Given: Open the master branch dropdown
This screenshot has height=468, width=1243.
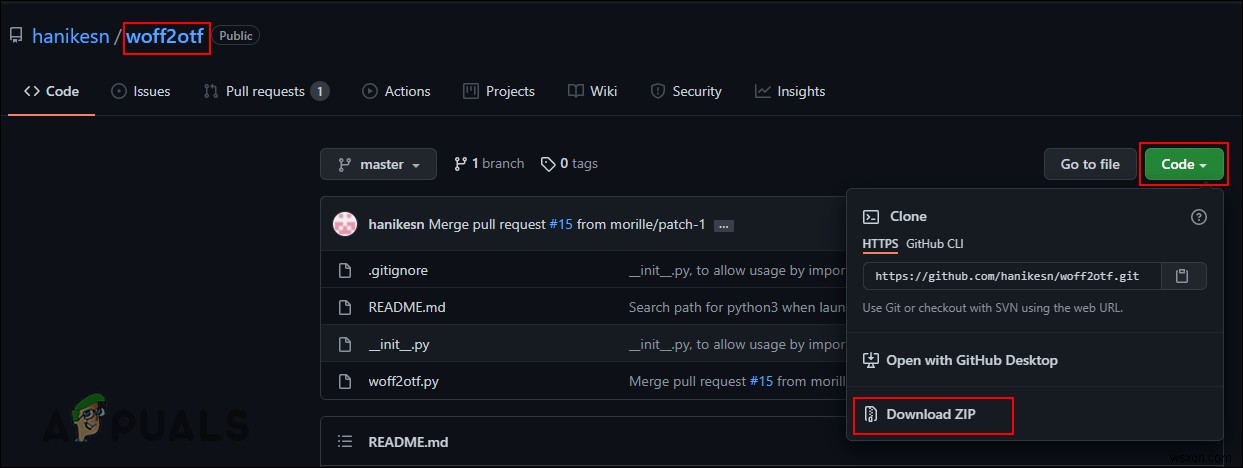Looking at the screenshot, I should pos(378,164).
